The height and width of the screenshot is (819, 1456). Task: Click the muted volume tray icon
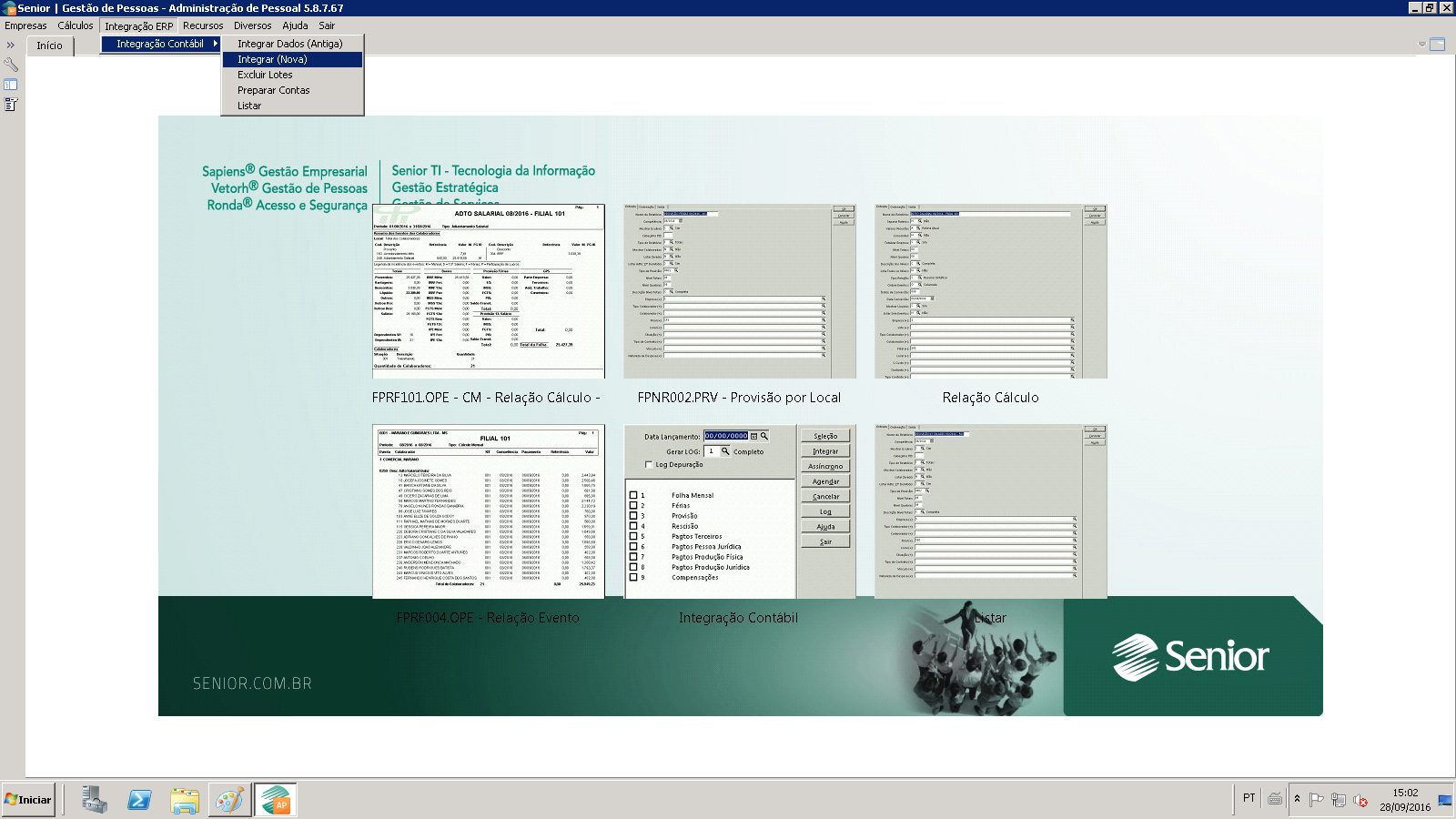(x=1360, y=800)
